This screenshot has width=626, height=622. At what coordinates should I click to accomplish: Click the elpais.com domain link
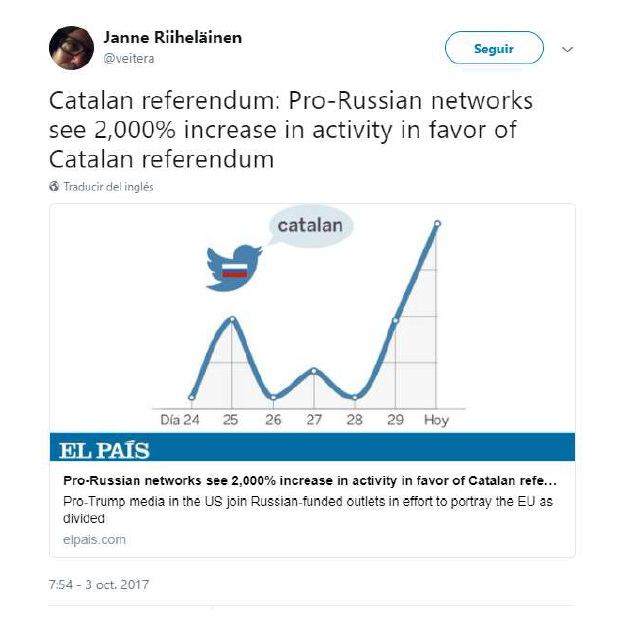point(94,540)
